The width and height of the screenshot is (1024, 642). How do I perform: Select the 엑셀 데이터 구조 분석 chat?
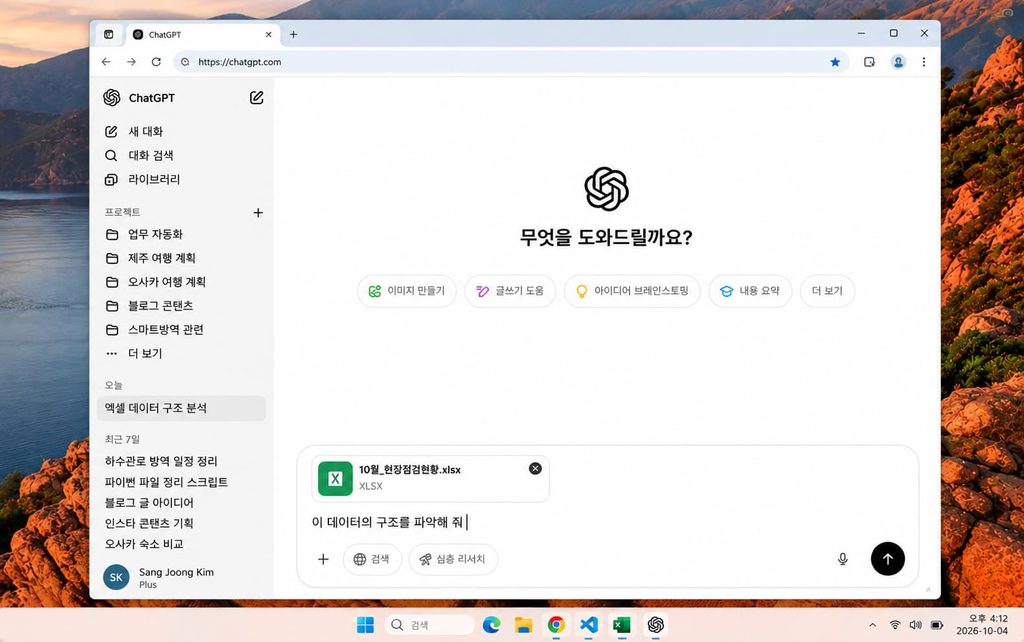(182, 408)
